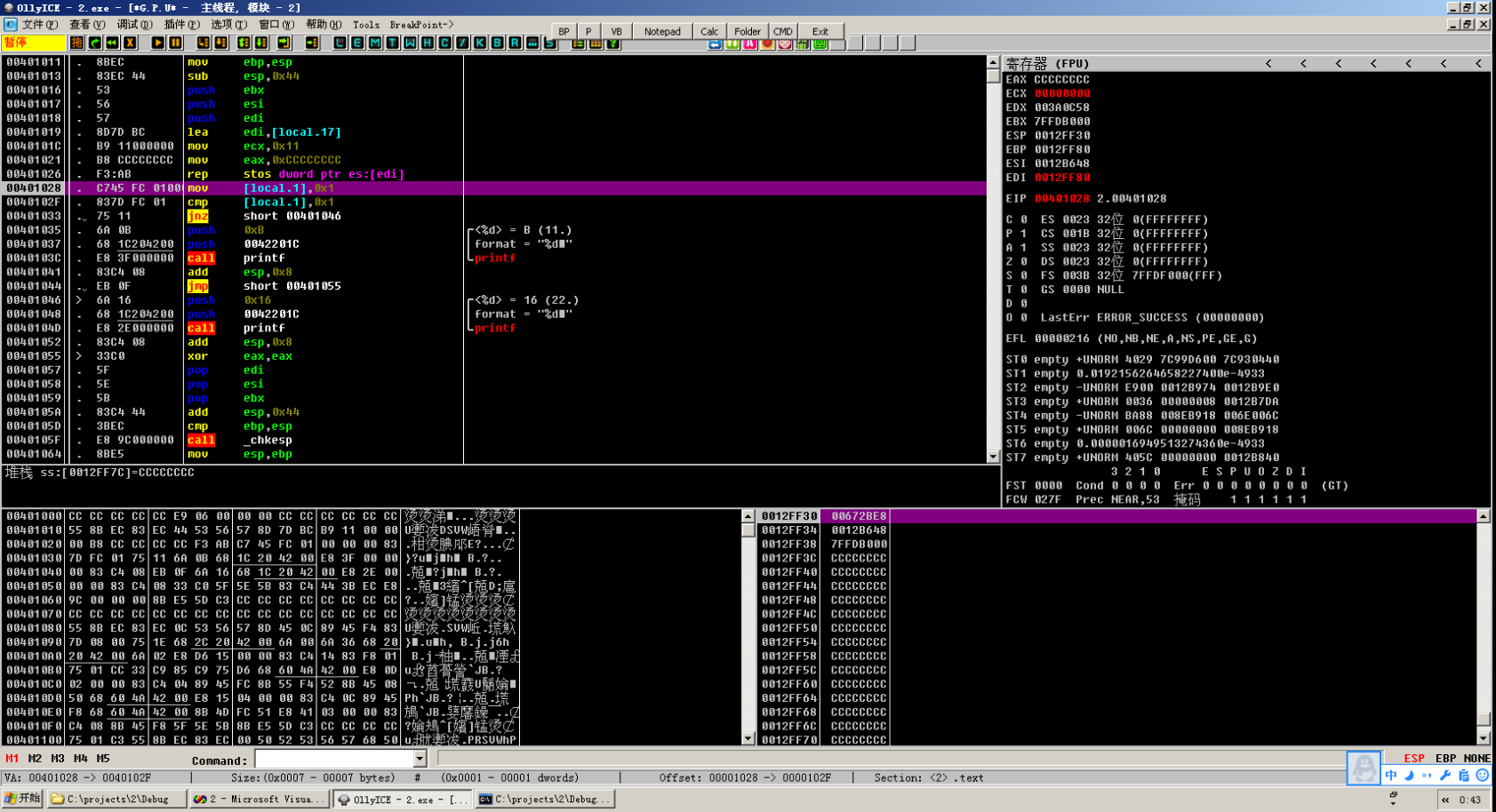Launch Notepad from the toolbar button
The image size is (1496, 812).
[662, 31]
